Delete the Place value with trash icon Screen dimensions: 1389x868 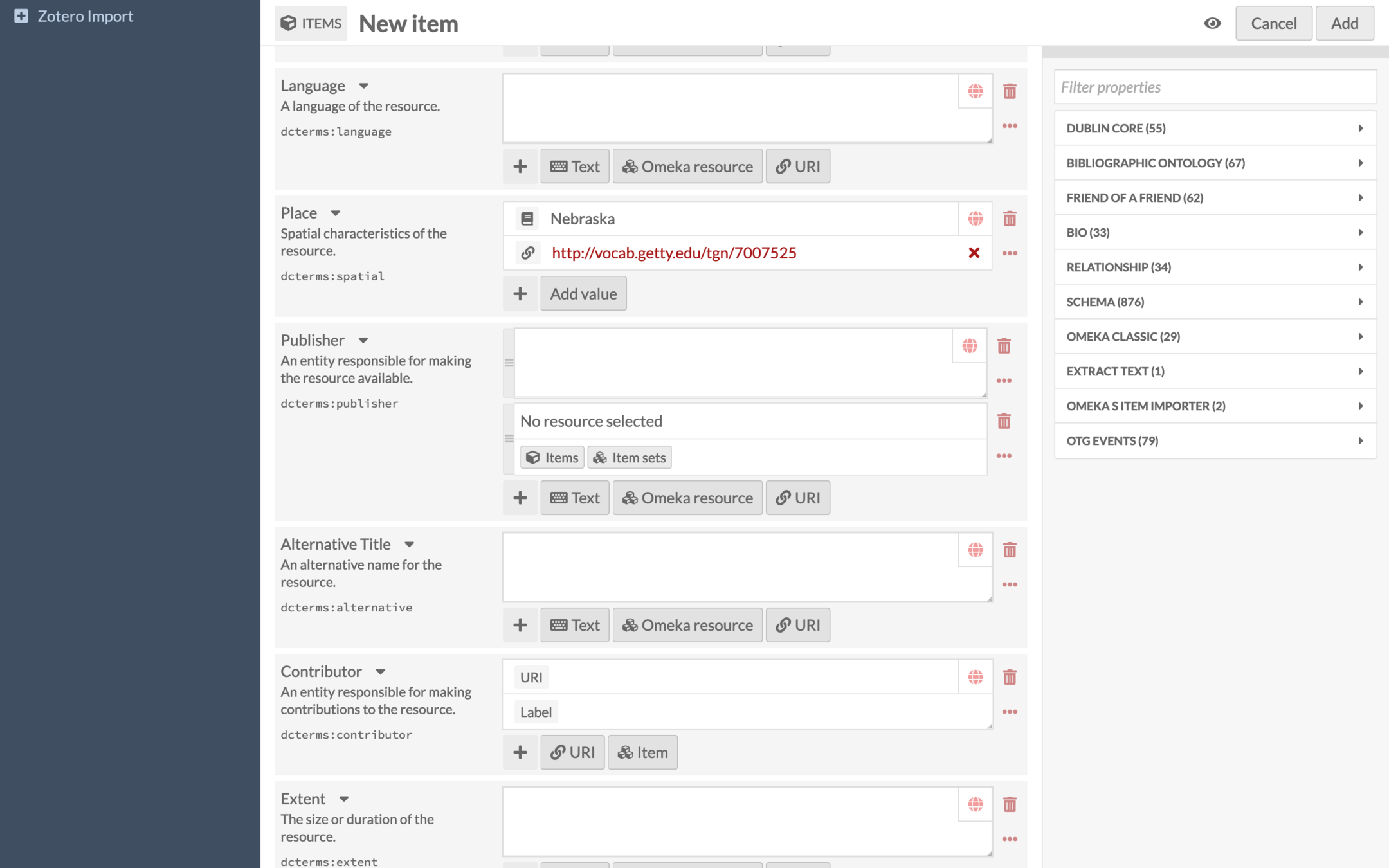point(1009,219)
